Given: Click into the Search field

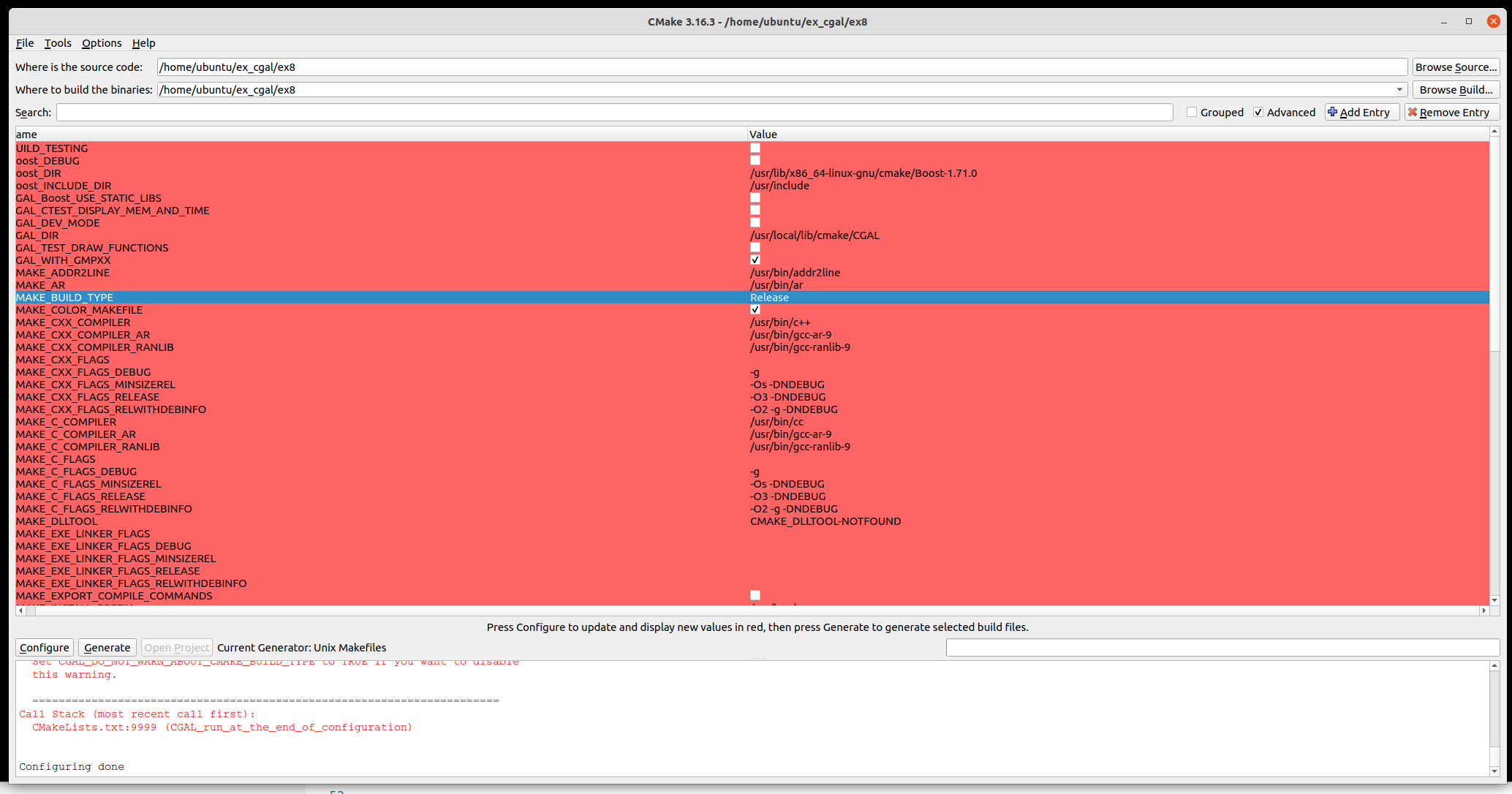Looking at the screenshot, I should (x=614, y=112).
